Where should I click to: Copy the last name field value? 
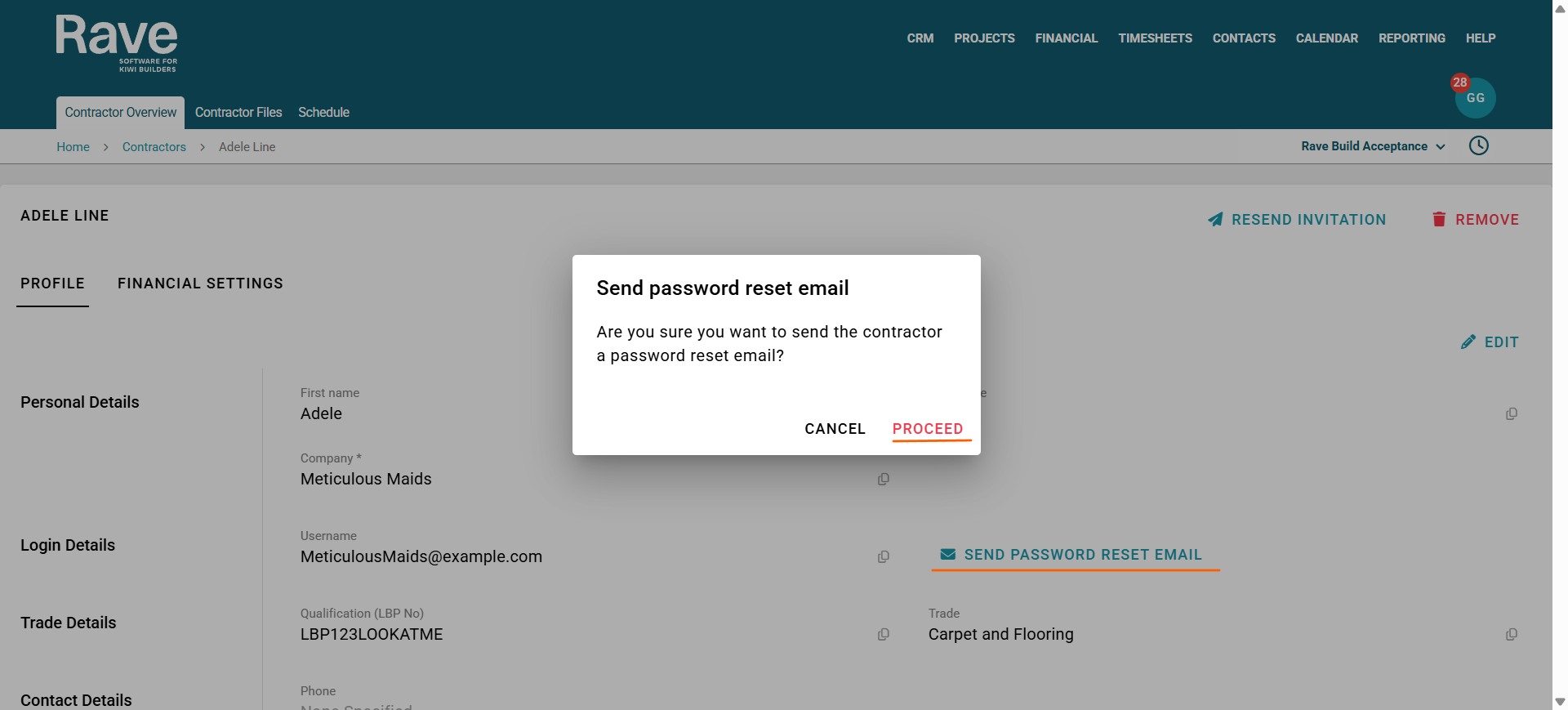(x=1511, y=414)
